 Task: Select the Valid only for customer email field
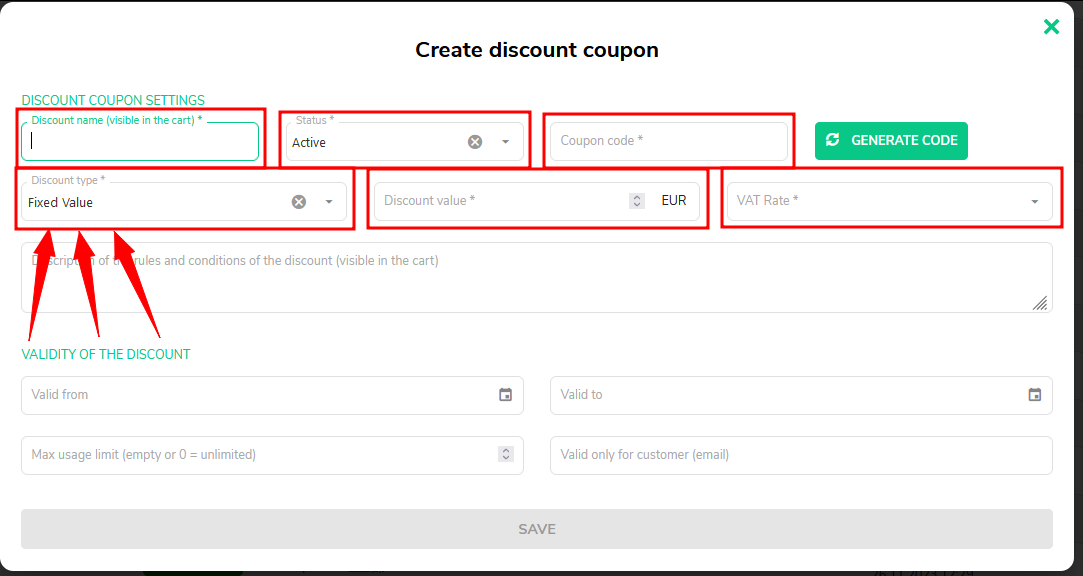(801, 455)
